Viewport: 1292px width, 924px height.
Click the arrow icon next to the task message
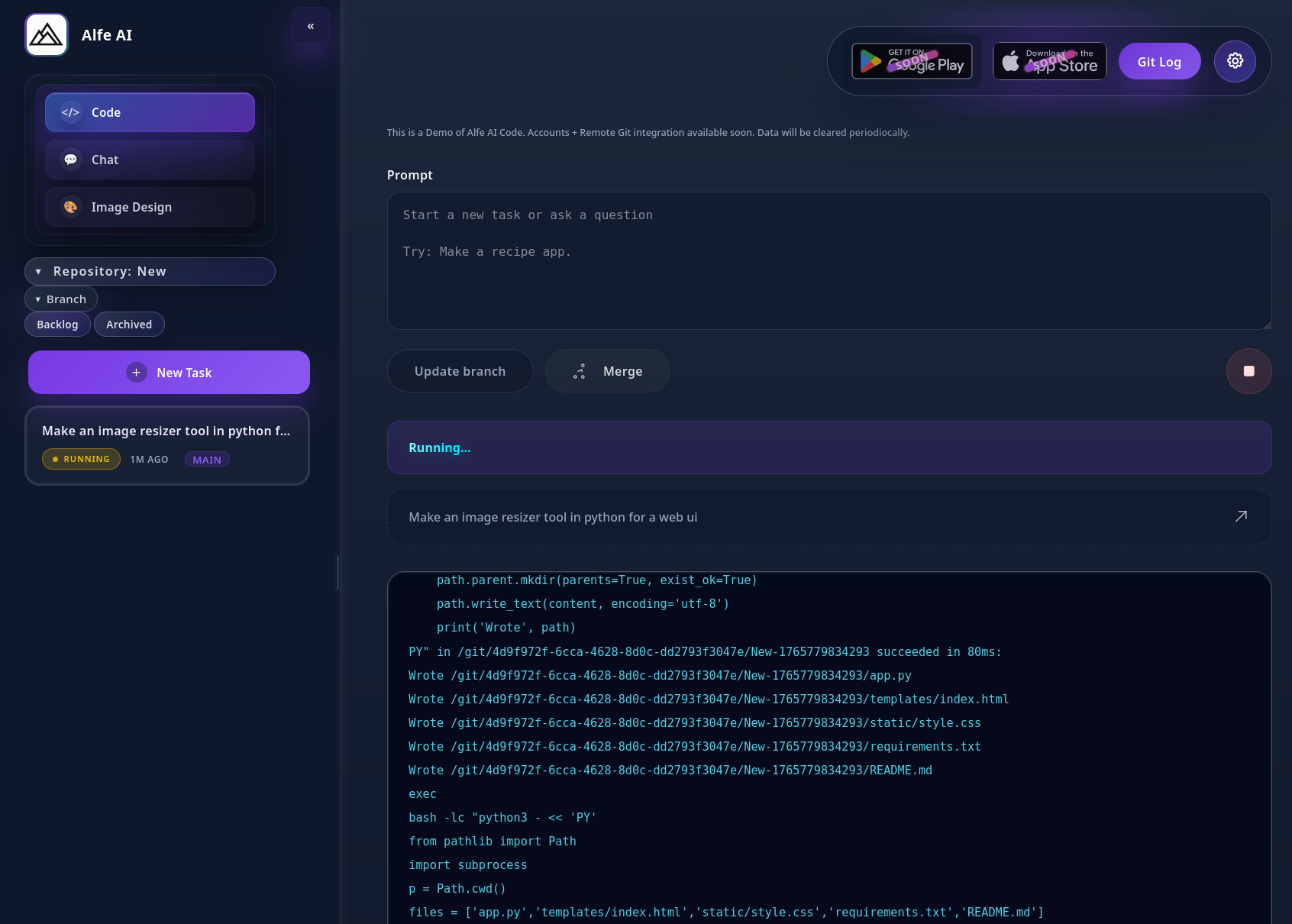1242,516
